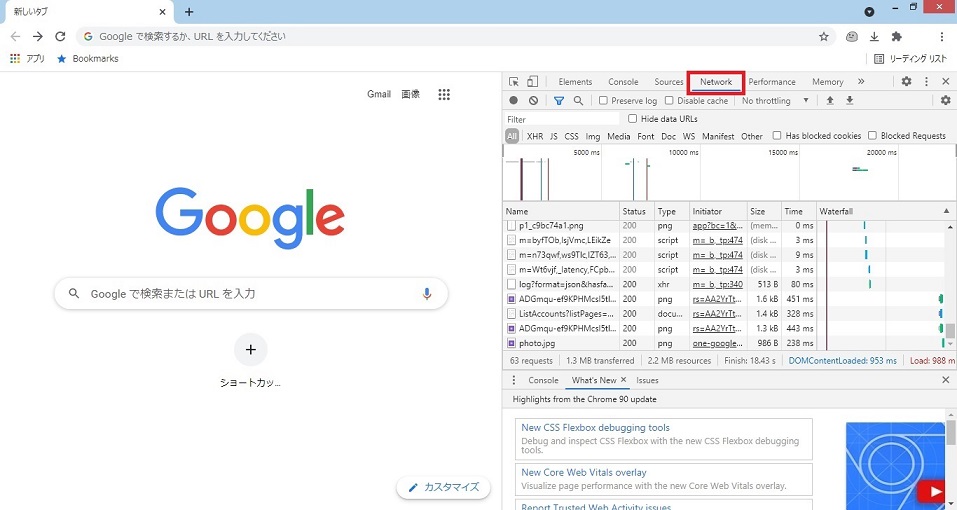Image resolution: width=957 pixels, height=510 pixels.
Task: Open the profile avatar icon in toolbar
Action: tap(851, 37)
